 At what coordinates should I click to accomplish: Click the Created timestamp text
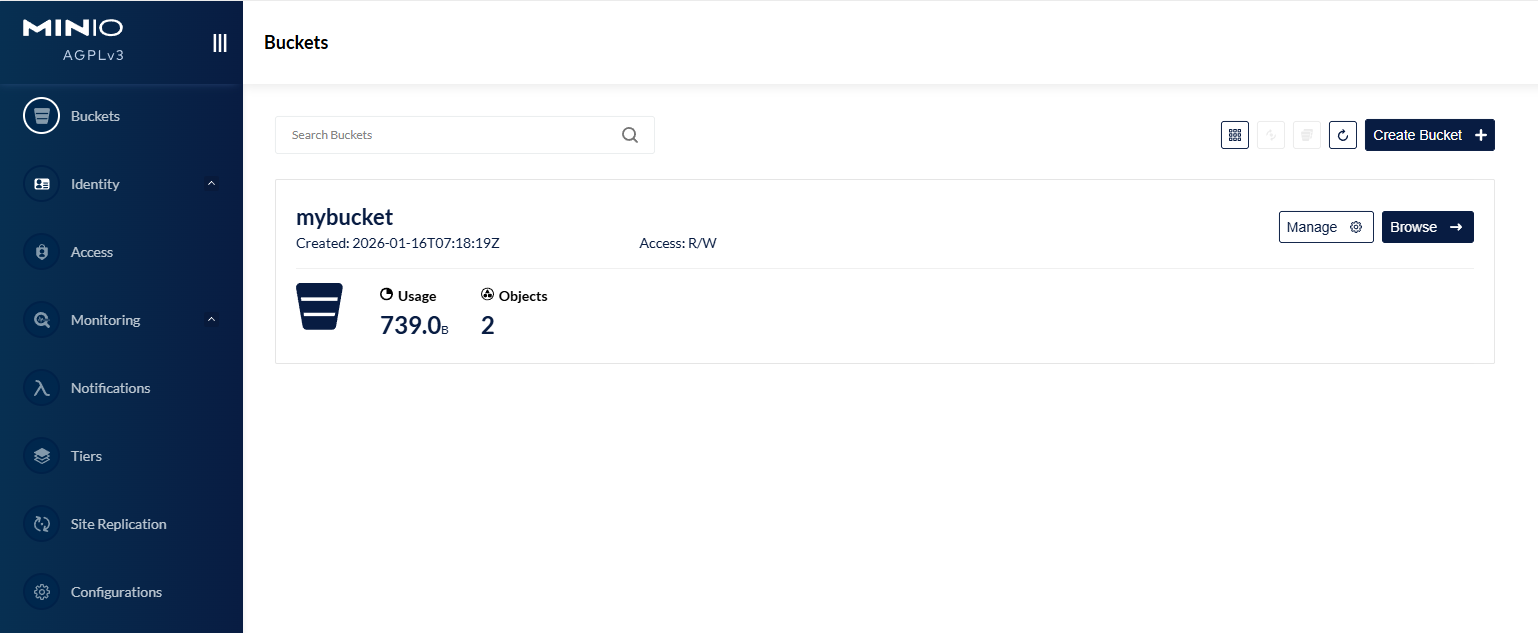[x=398, y=243]
